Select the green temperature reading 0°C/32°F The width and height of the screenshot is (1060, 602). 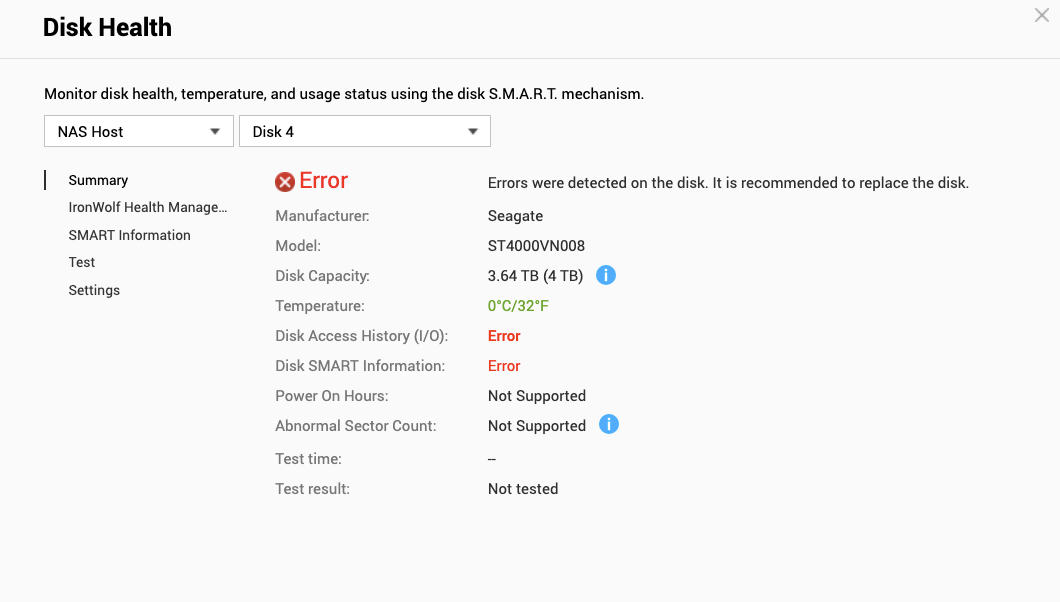click(518, 305)
